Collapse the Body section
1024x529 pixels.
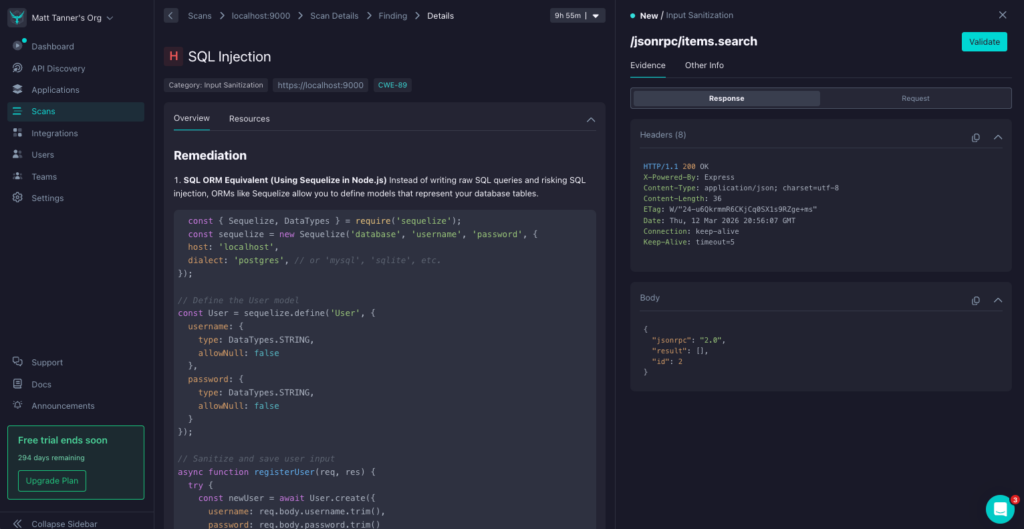tap(998, 300)
